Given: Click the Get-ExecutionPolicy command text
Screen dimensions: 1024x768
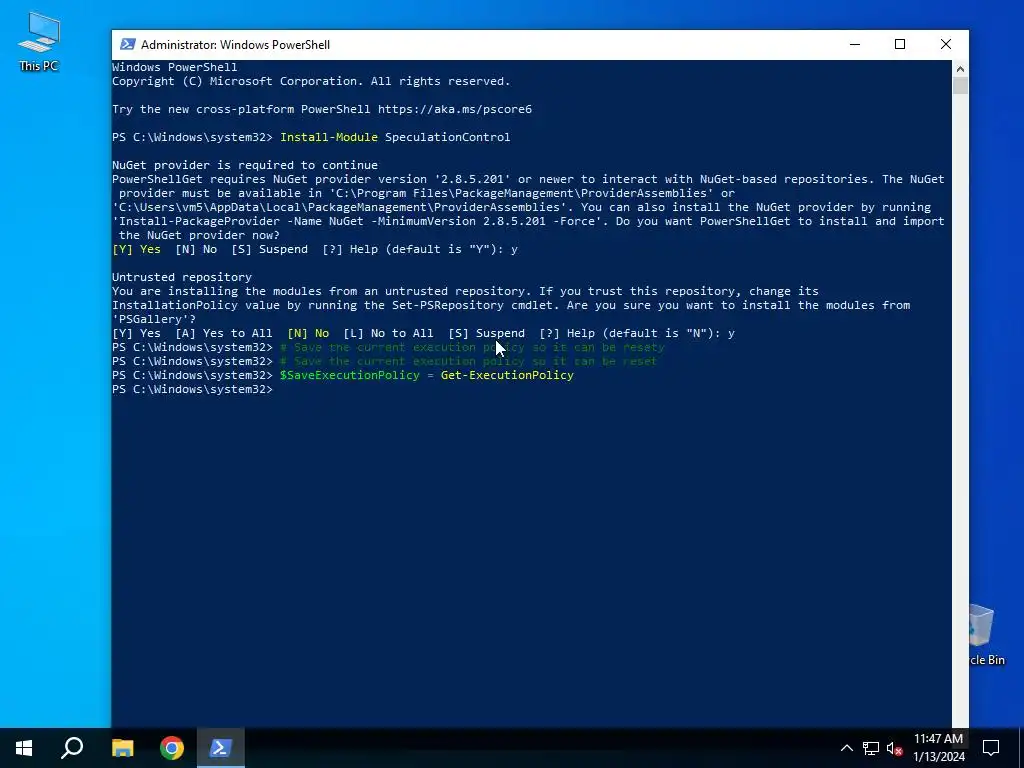Looking at the screenshot, I should [x=507, y=376].
